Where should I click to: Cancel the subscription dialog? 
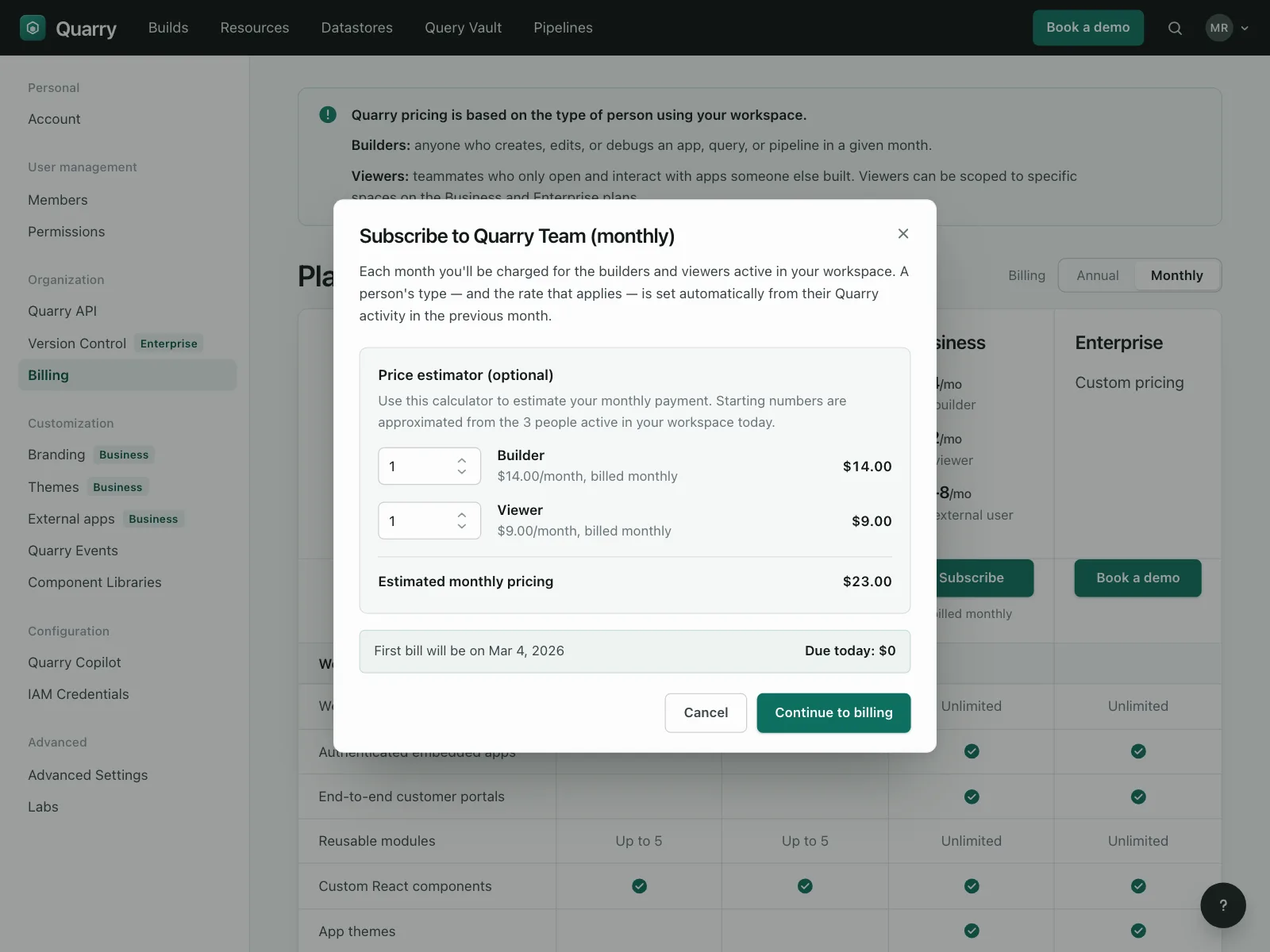(x=706, y=712)
